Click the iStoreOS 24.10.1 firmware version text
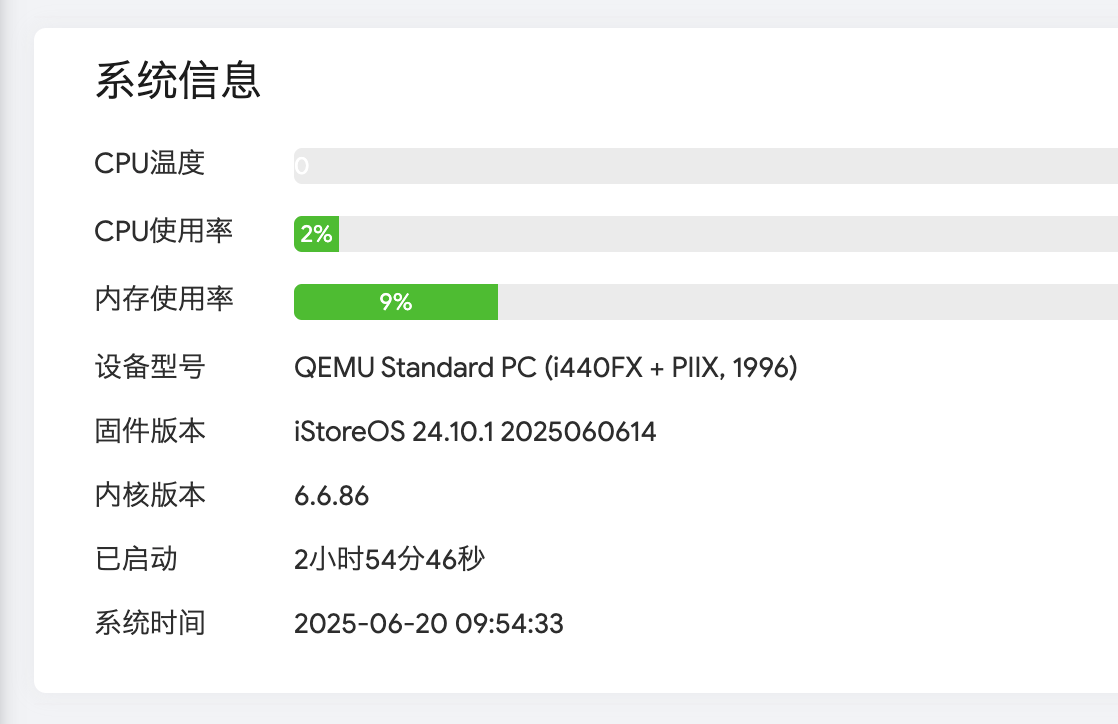This screenshot has width=1118, height=724. [x=475, y=432]
